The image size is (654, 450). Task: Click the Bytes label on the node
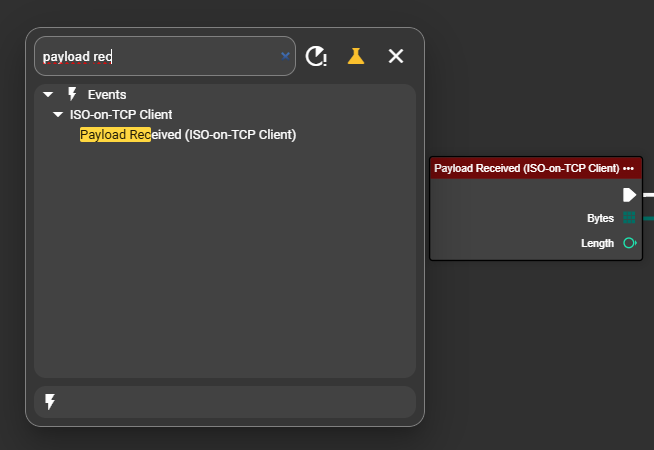pyautogui.click(x=600, y=218)
